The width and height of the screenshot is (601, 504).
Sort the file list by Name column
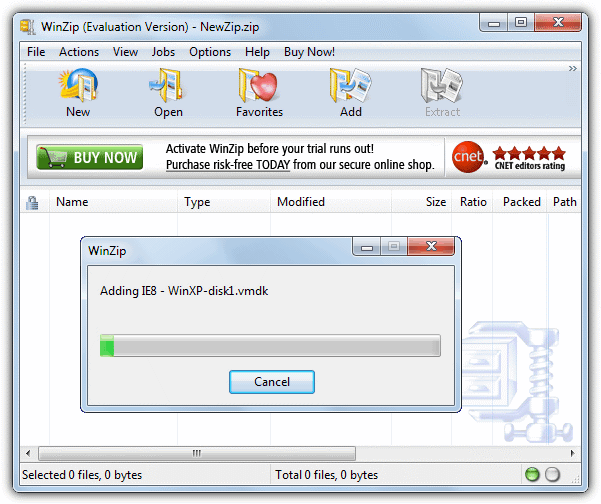coord(72,202)
